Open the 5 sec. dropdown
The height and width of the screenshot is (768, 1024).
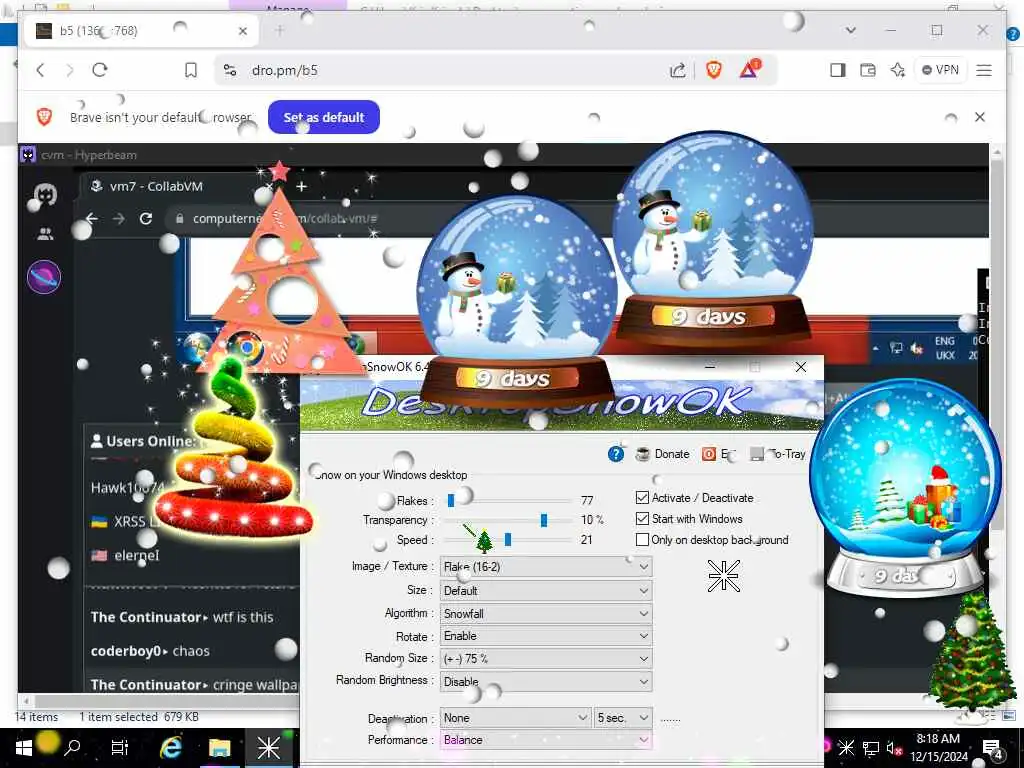(x=623, y=718)
